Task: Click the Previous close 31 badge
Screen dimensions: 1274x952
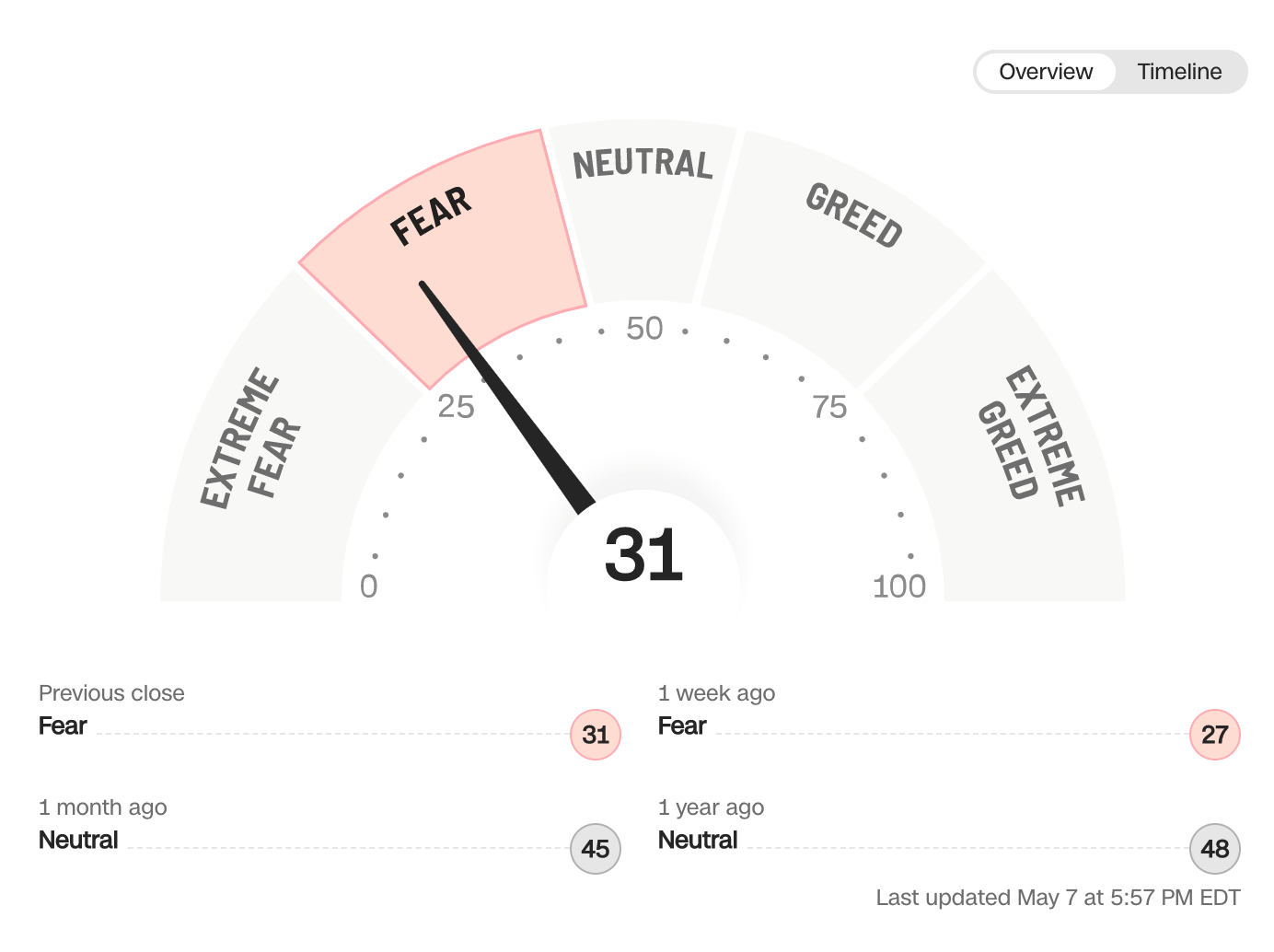Action: (596, 735)
